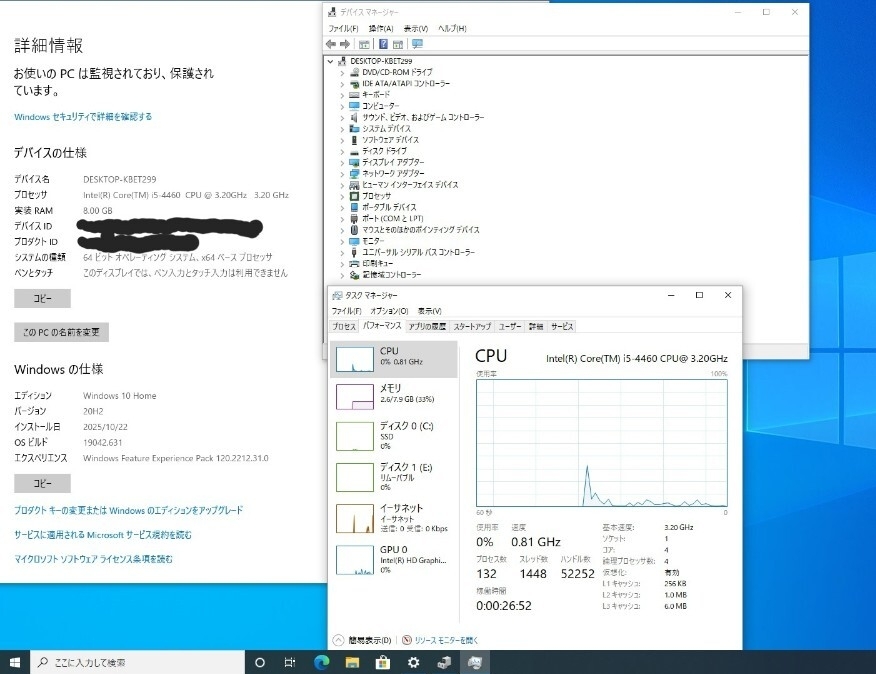876x674 pixels.
Task: Open ヘルプ(H) menu in Device Manager
Action: pos(452,29)
